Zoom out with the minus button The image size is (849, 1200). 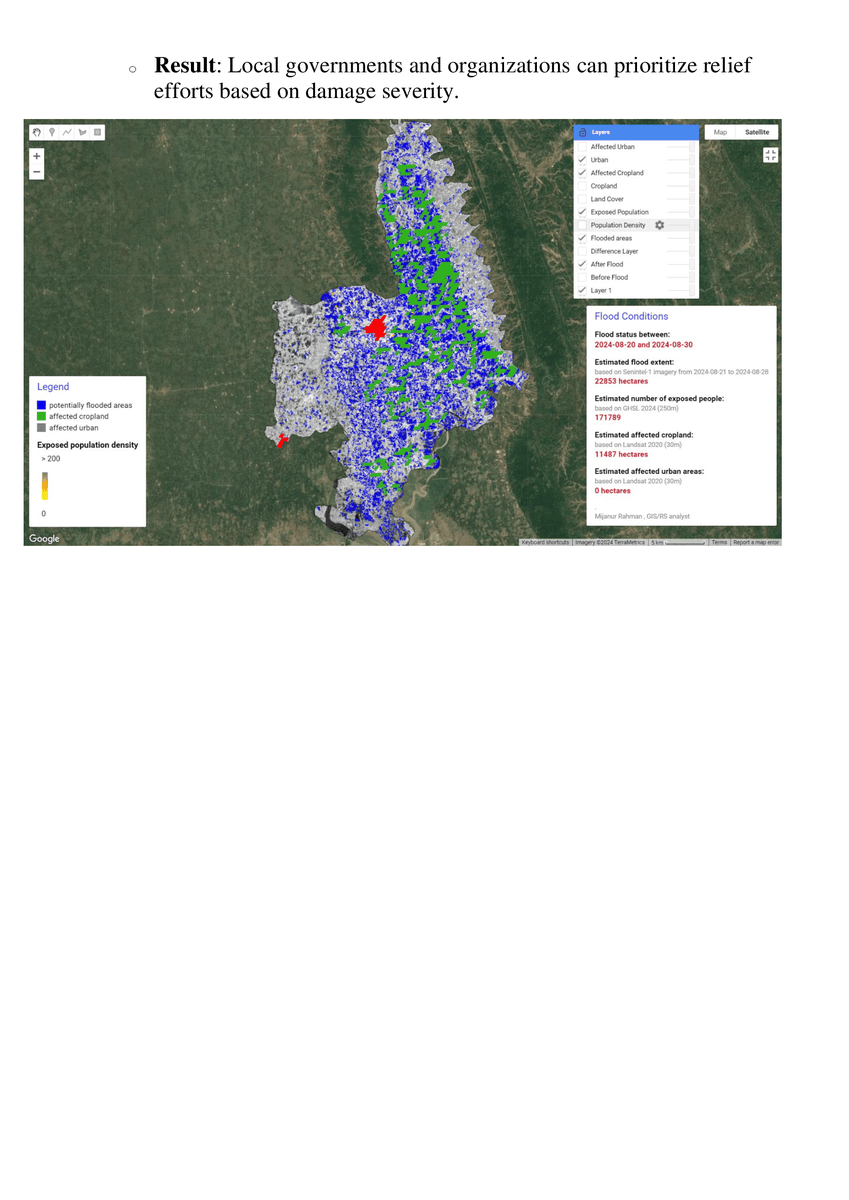pos(37,172)
